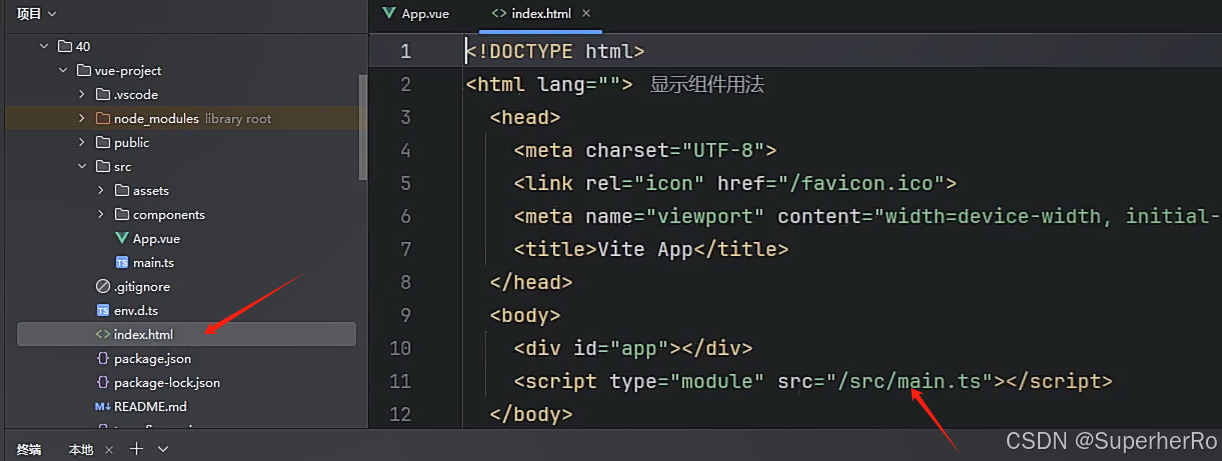Screen dimensions: 1222x461
Task: Click the div id="app" line
Action: coord(633,348)
